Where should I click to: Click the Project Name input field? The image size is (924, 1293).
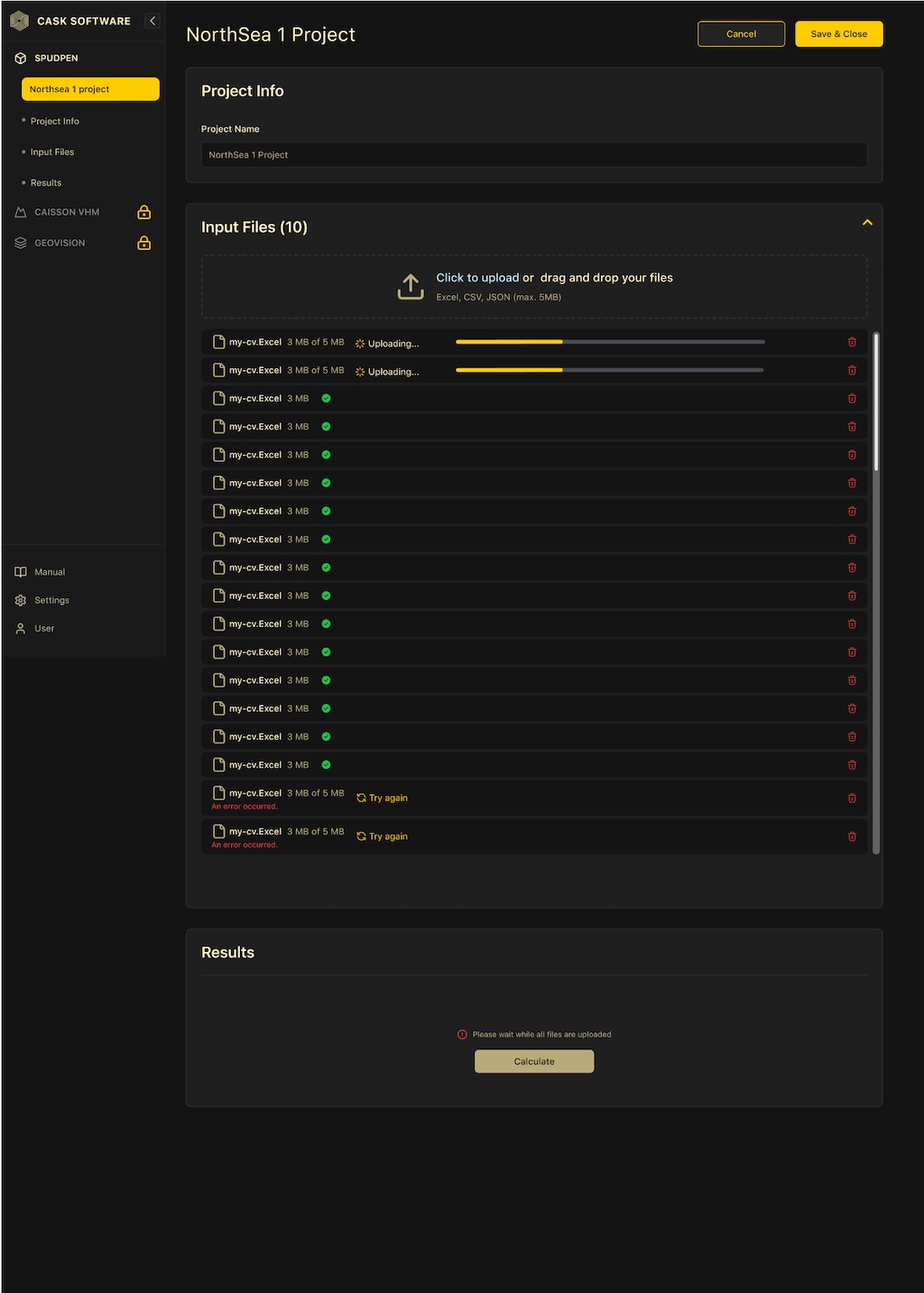533,155
